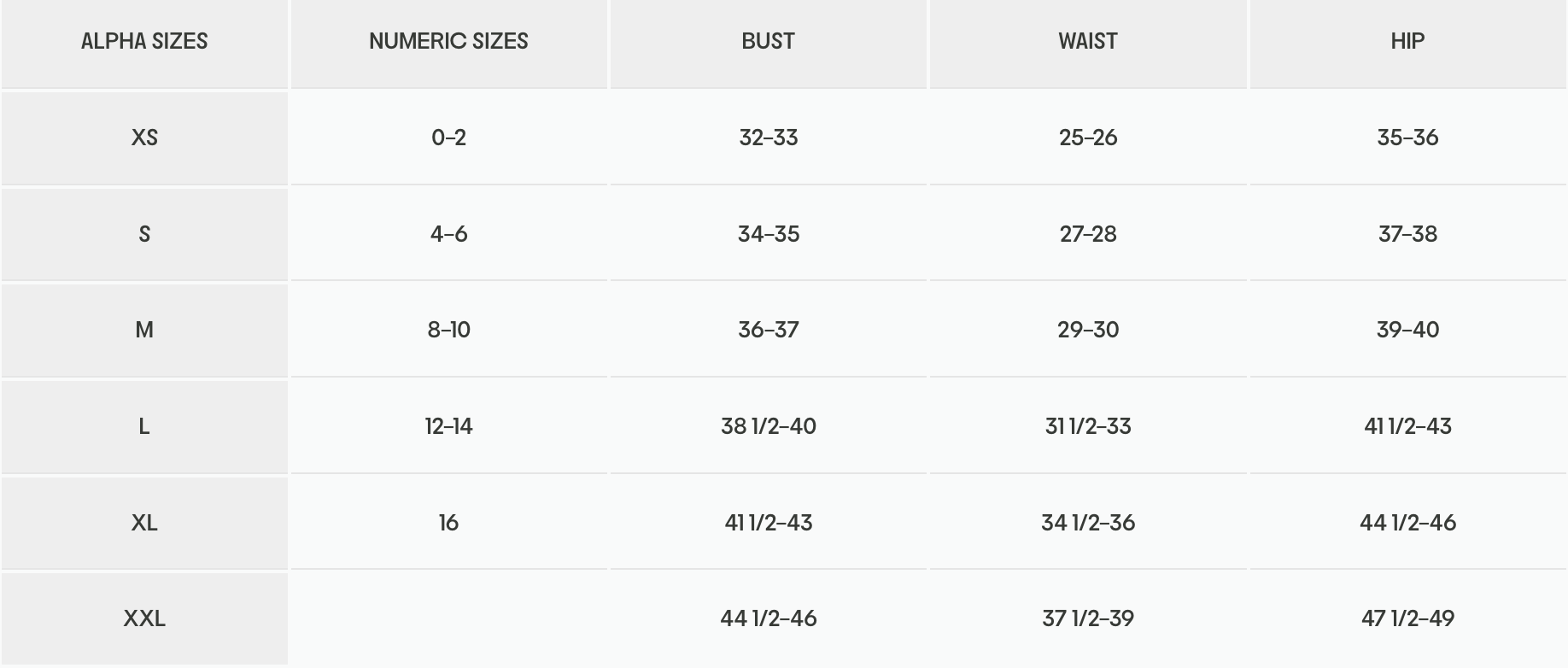Click the HIP column header
This screenshot has width=1568, height=668.
(1407, 41)
